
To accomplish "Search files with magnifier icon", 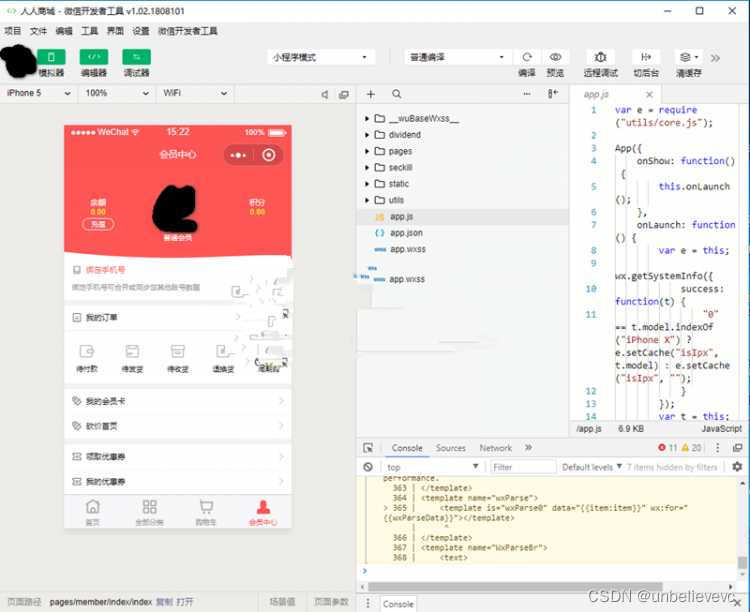I will click(397, 94).
